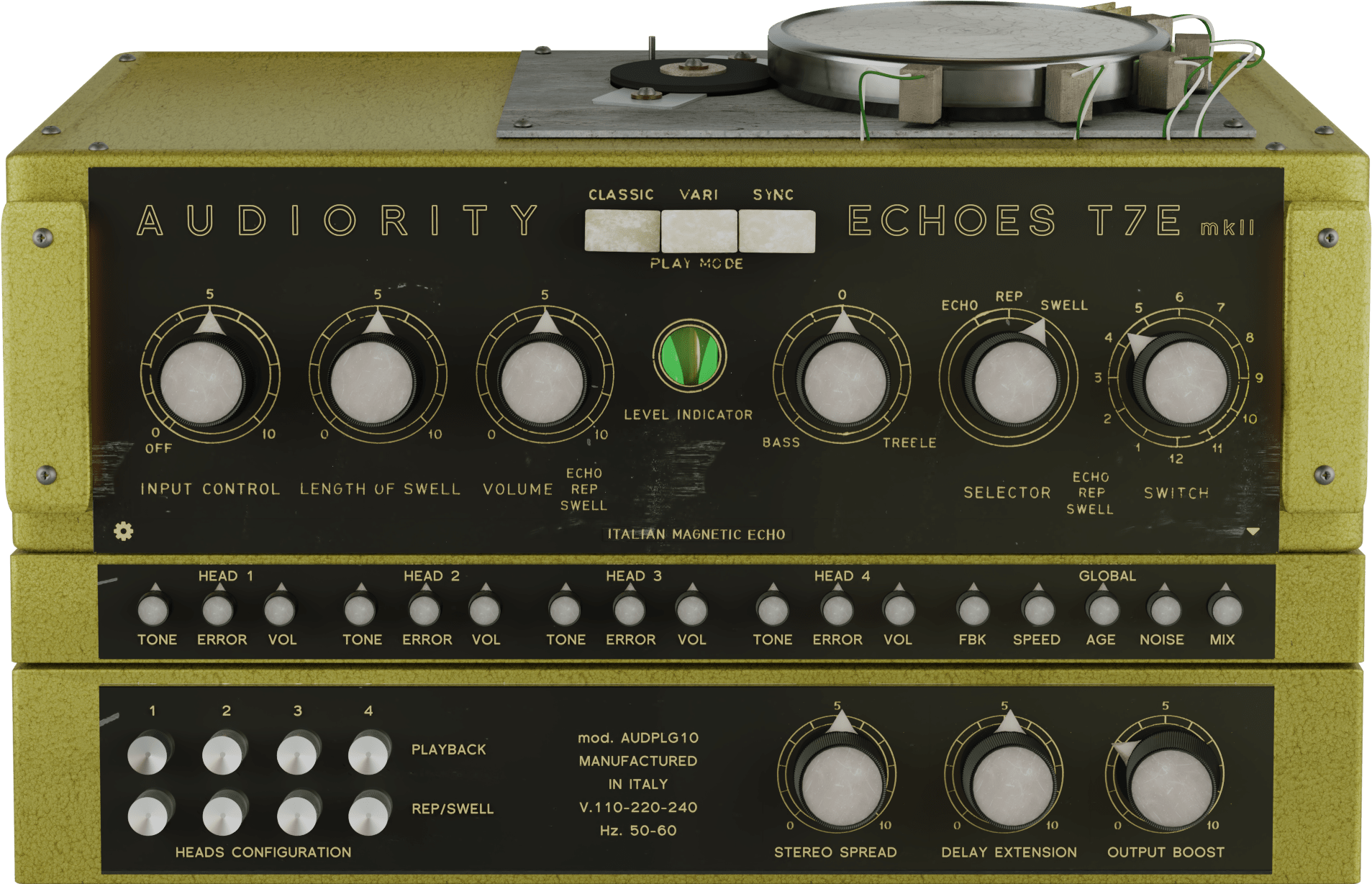Open settings with the gear icon
Screen dimensions: 1372x884
[x=124, y=531]
